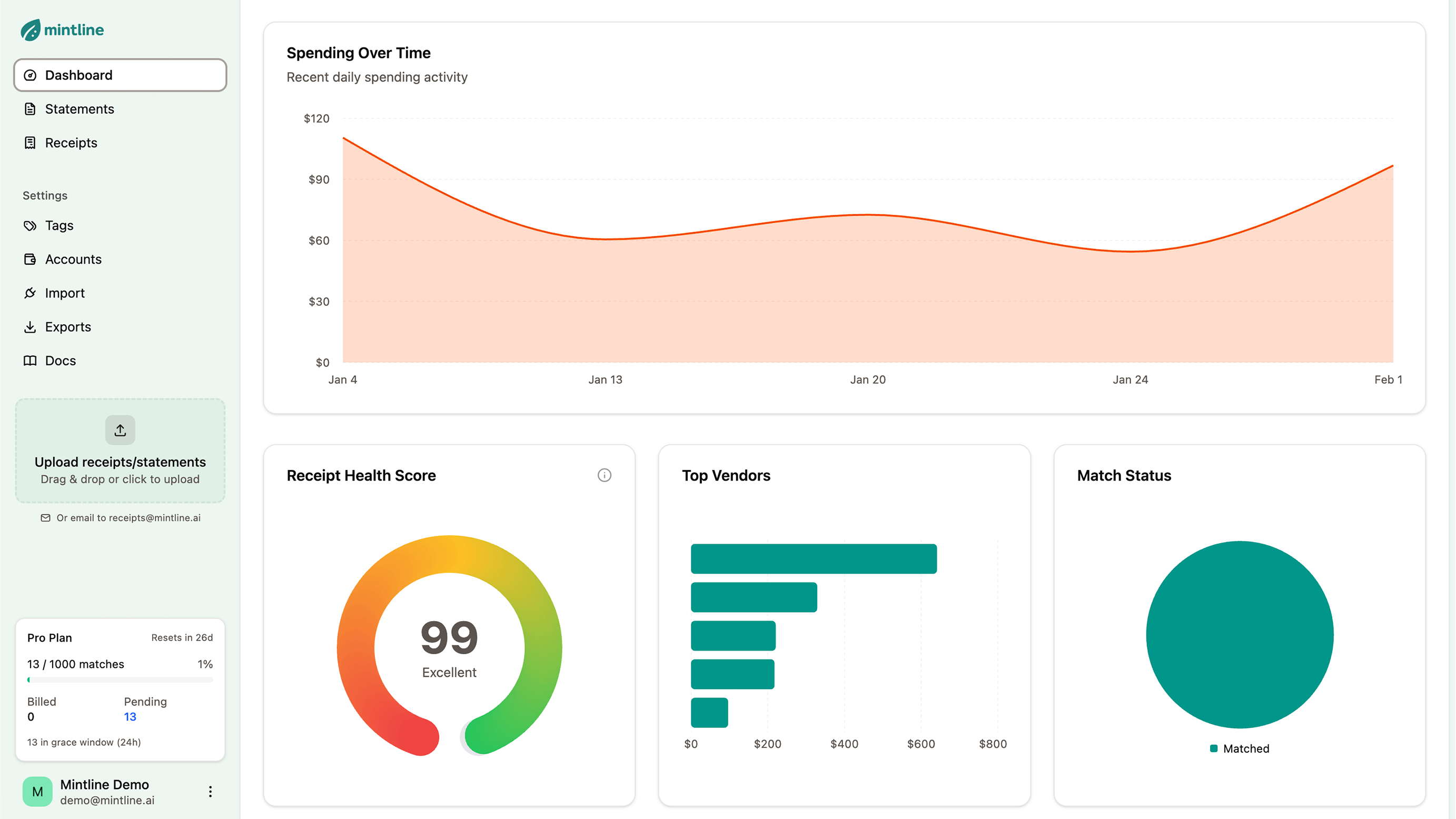This screenshot has height=819, width=1456.
Task: Click Upload receipts/statements drop zone
Action: [120, 463]
